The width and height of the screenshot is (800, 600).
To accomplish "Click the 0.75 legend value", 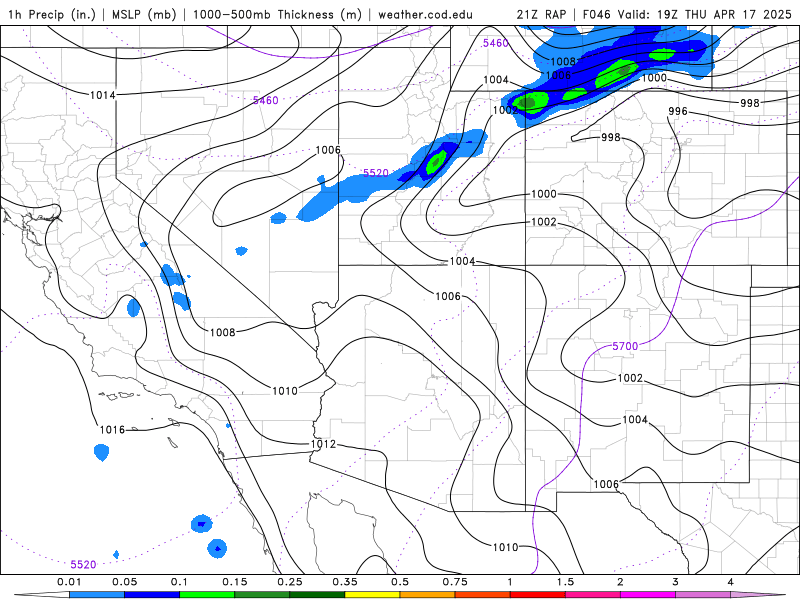I will click(455, 582).
